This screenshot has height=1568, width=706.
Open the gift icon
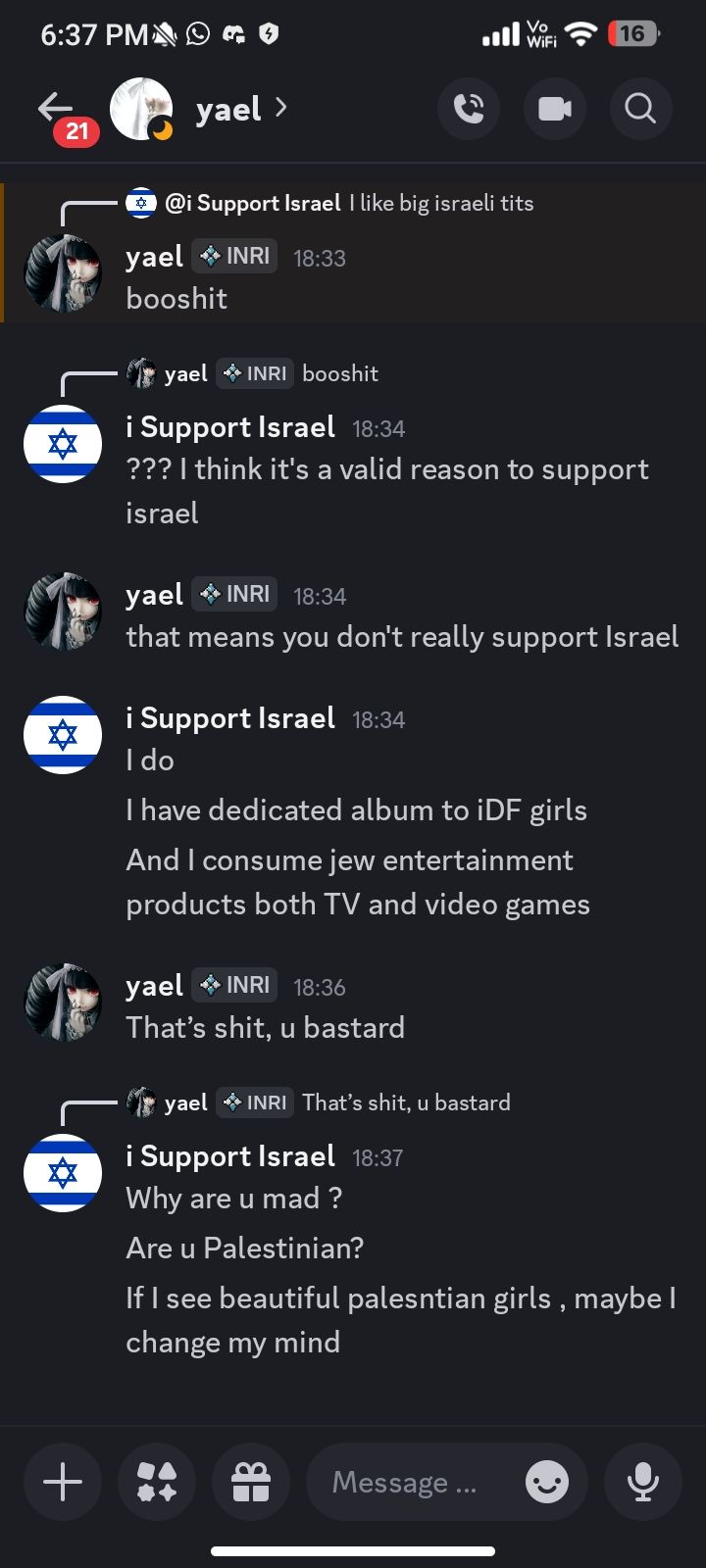pyautogui.click(x=251, y=1482)
